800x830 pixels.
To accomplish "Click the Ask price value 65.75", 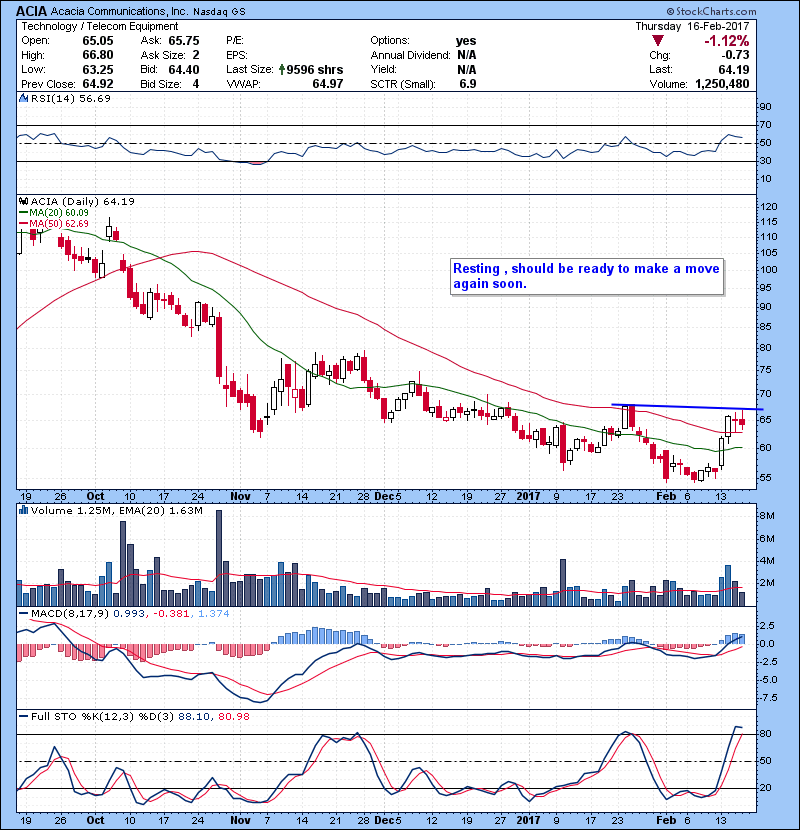I will tap(184, 41).
